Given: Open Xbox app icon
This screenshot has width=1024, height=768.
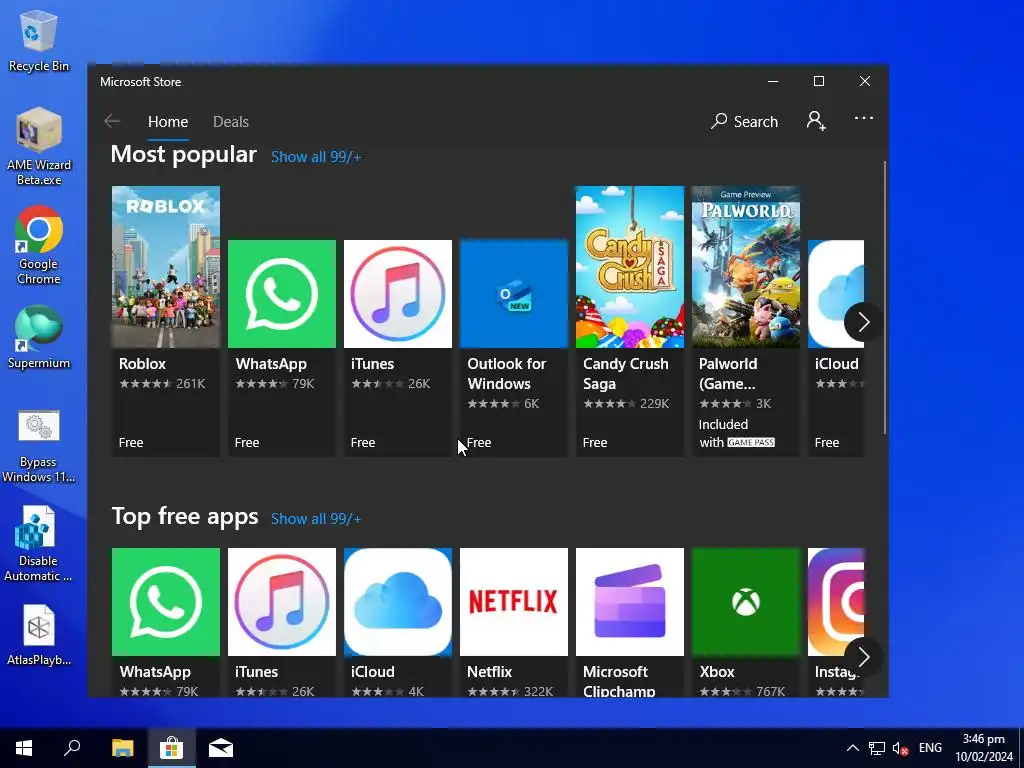Looking at the screenshot, I should [746, 601].
